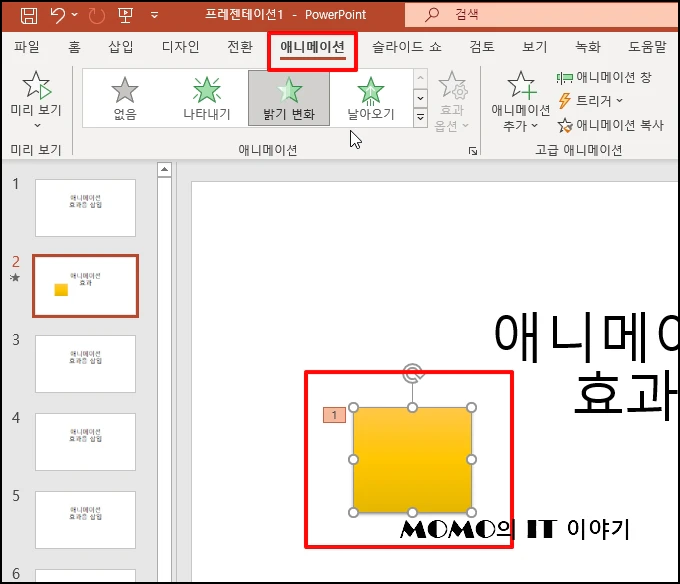
Task: Move animation gallery up one row
Action: (x=420, y=78)
